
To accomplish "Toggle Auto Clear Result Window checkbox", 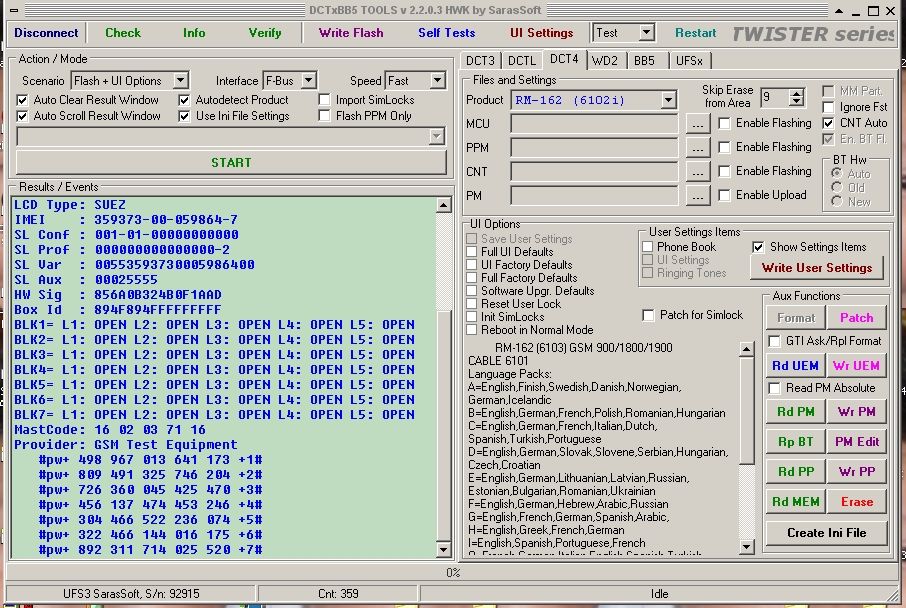I will 23,100.
